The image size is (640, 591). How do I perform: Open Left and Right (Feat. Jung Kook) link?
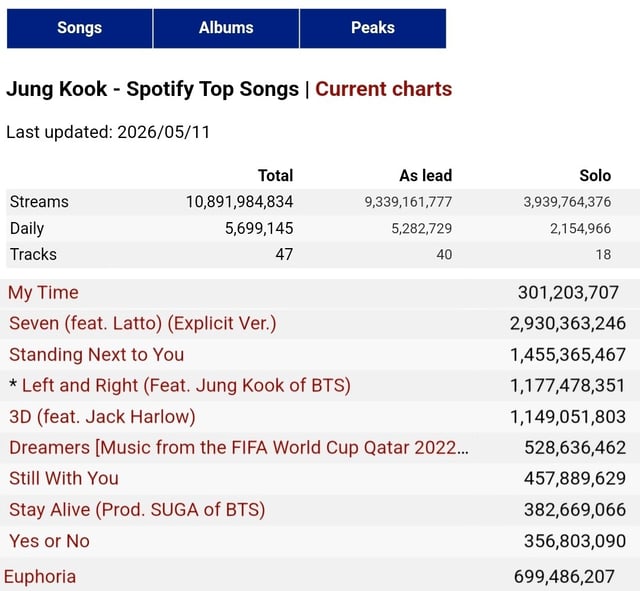point(186,385)
